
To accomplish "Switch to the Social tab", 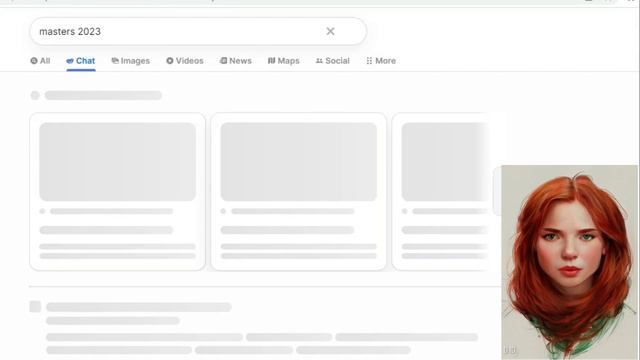I will [x=333, y=61].
